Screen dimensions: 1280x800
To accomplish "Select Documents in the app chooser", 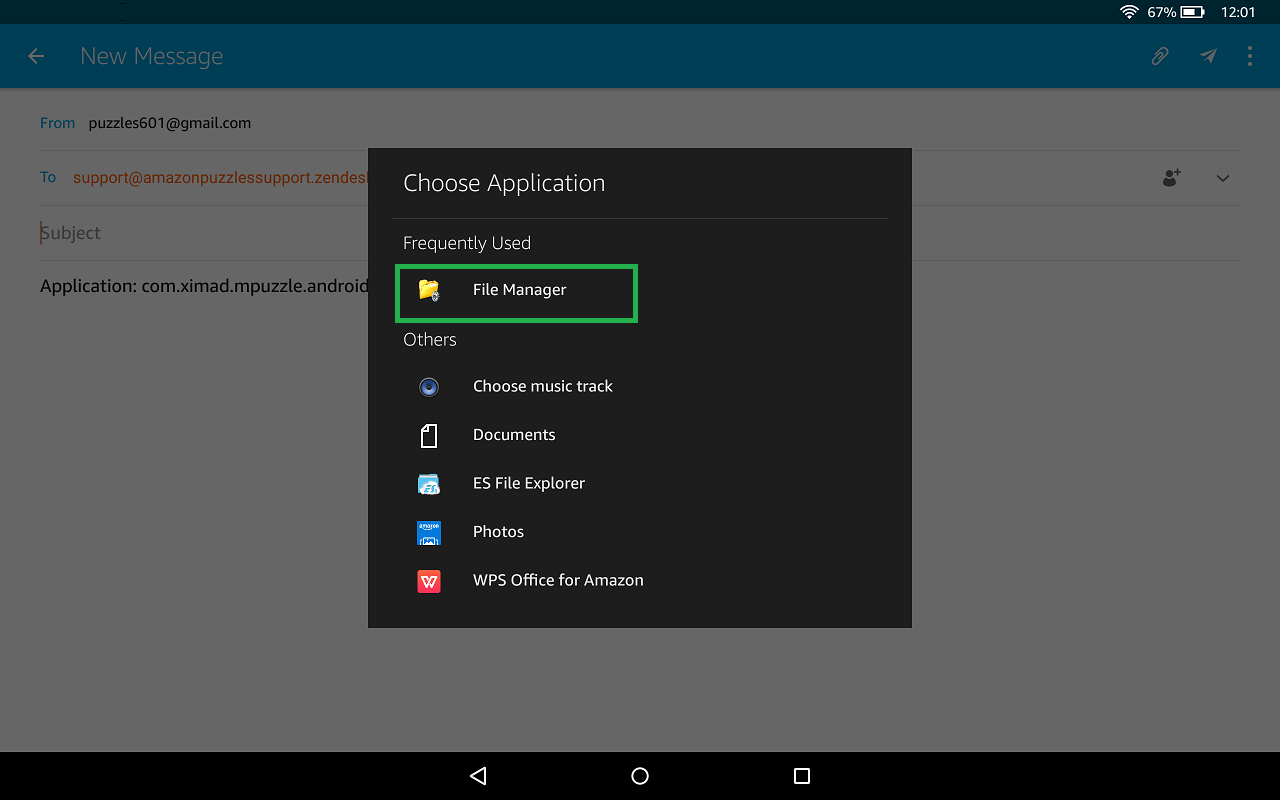I will pos(514,435).
